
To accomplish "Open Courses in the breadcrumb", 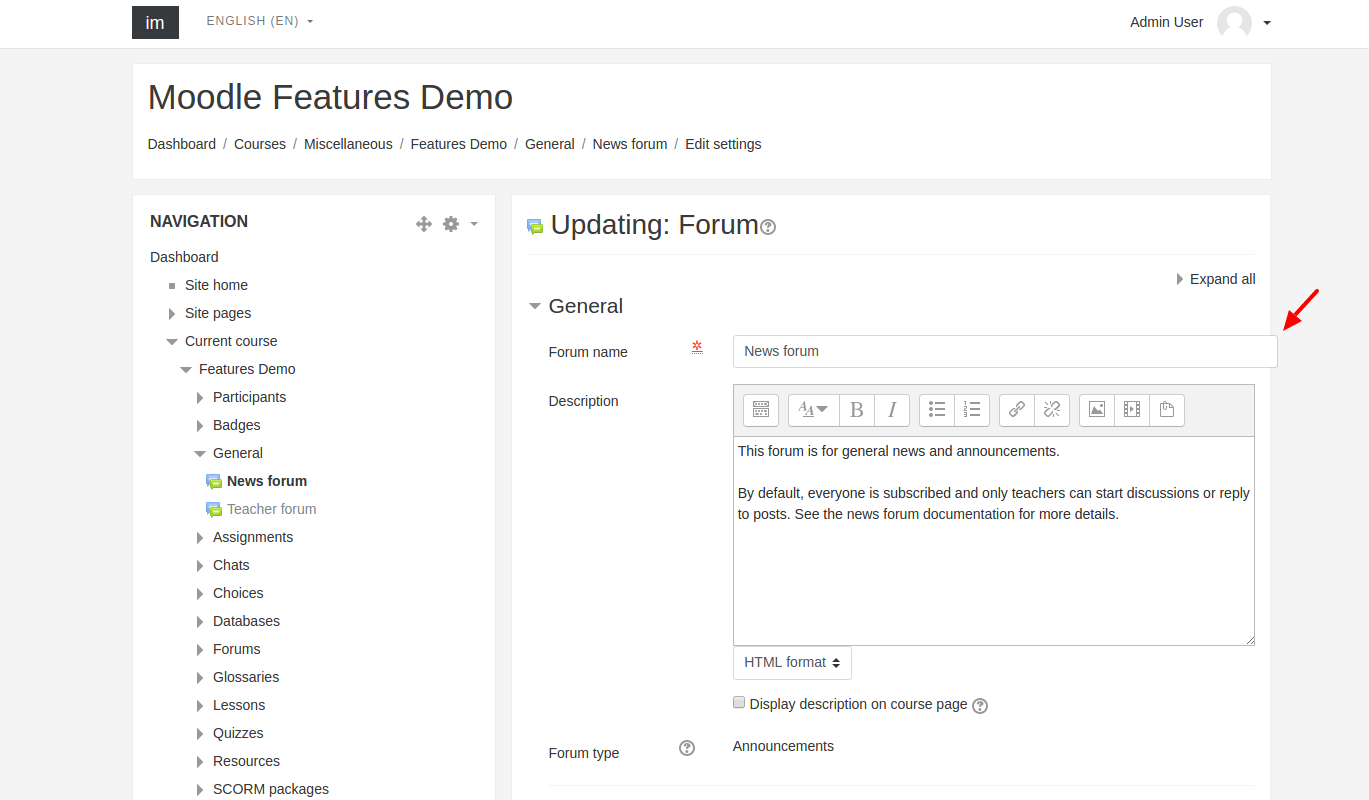I will click(260, 144).
